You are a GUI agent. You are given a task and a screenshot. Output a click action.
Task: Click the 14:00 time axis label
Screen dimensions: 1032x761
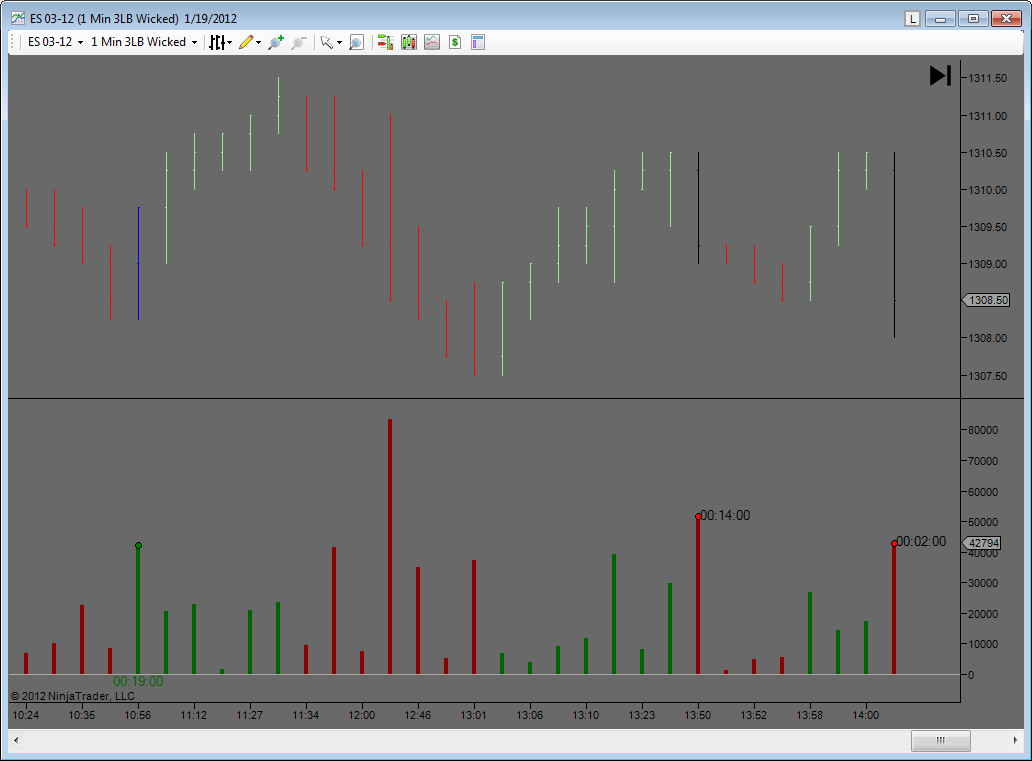pyautogui.click(x=865, y=716)
